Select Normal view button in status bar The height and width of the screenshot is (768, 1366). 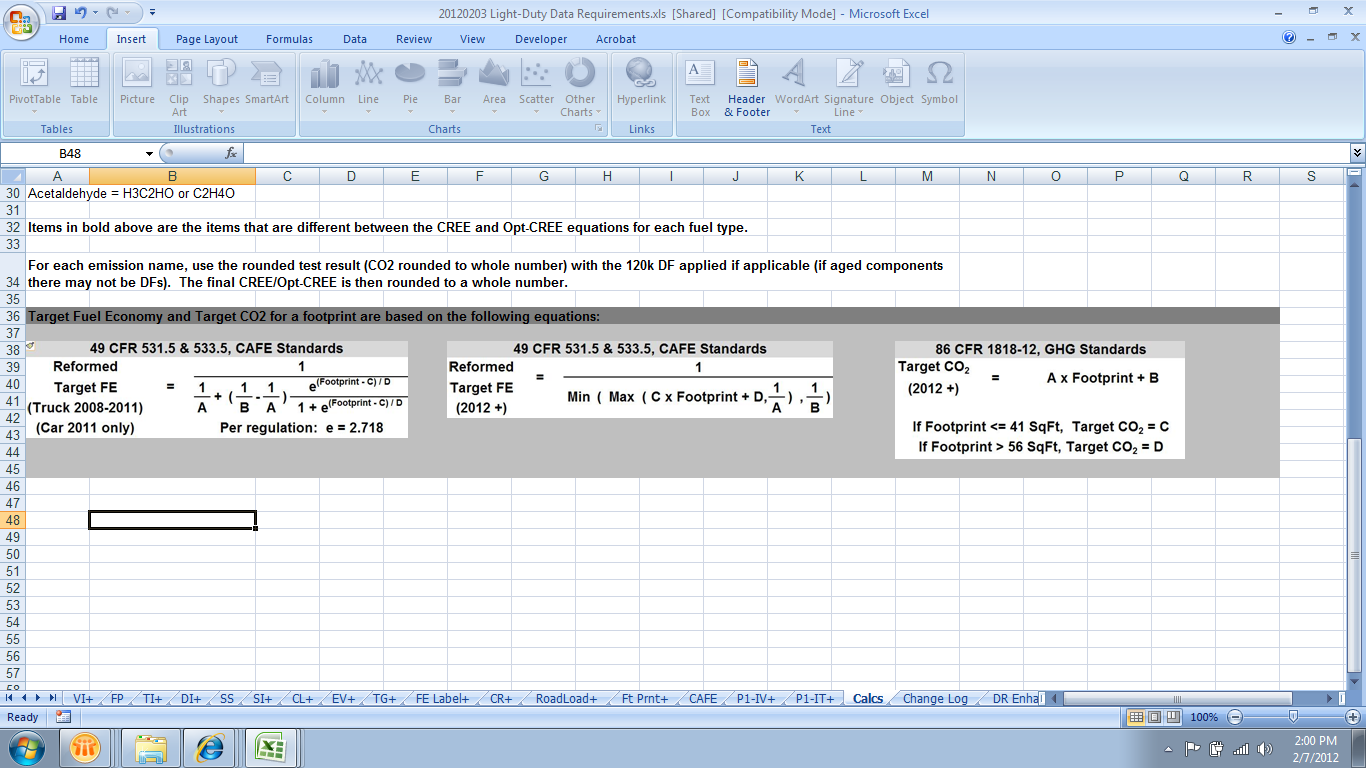1136,717
